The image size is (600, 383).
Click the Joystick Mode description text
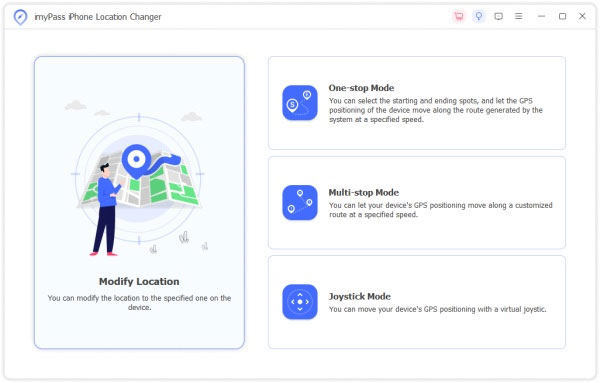(x=437, y=309)
